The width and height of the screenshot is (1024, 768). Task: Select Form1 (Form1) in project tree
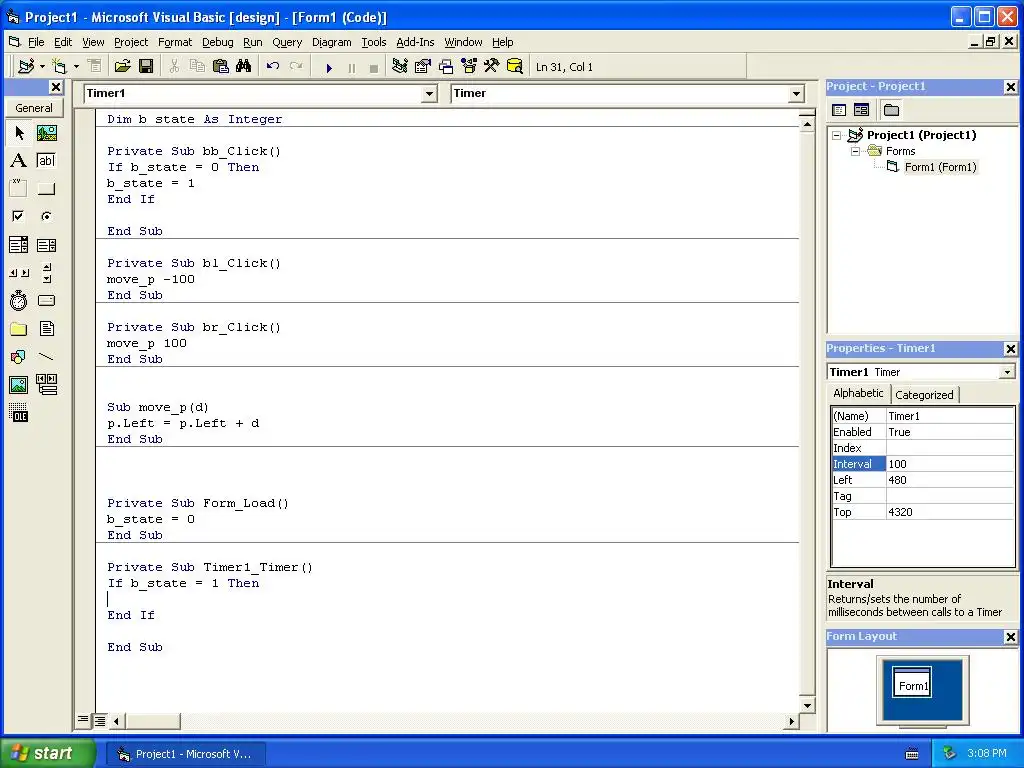coord(940,167)
